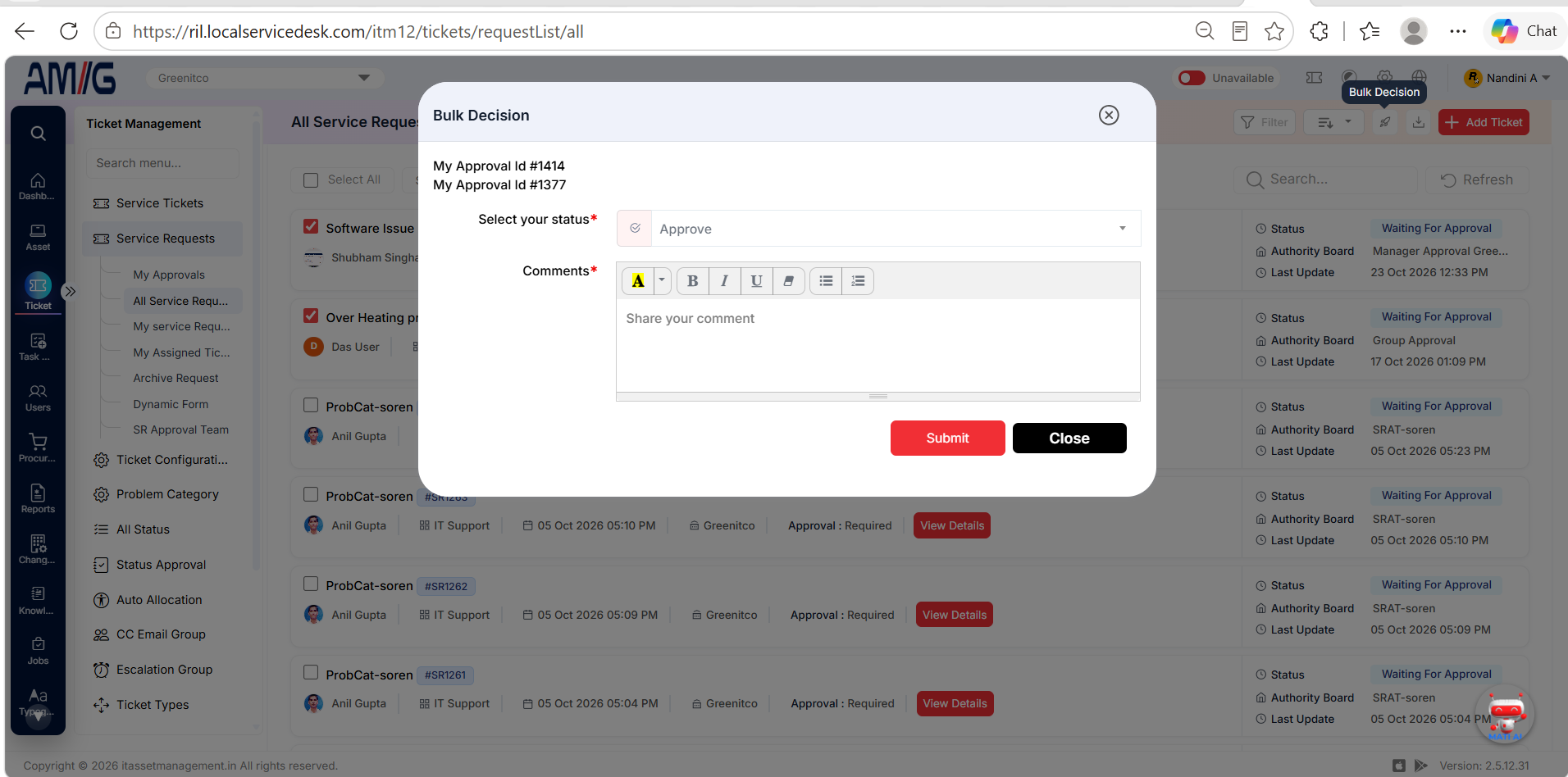Open Dashboard from the left sidebar

pos(38,187)
